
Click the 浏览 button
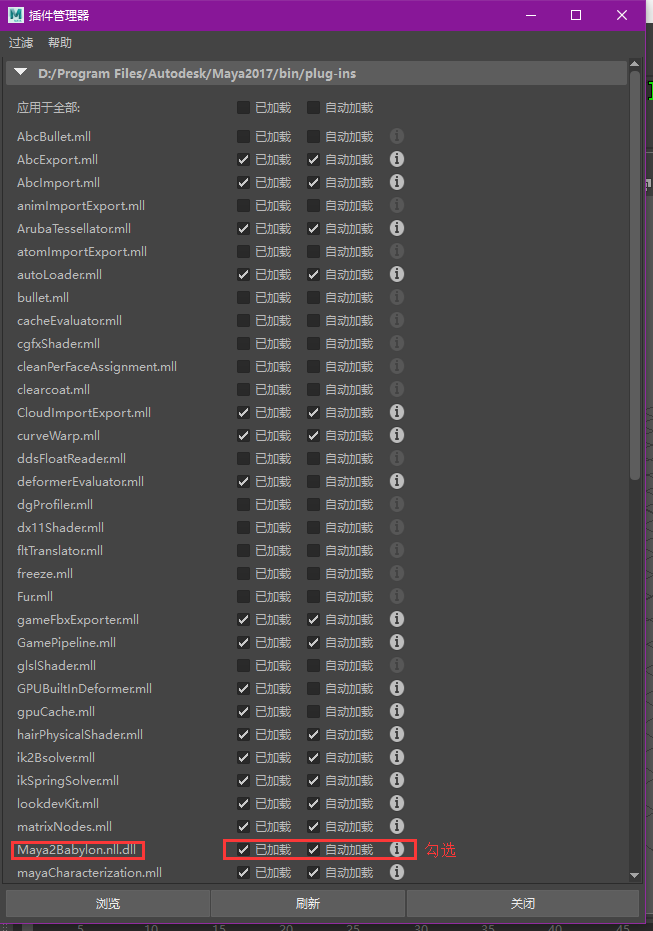[x=108, y=903]
